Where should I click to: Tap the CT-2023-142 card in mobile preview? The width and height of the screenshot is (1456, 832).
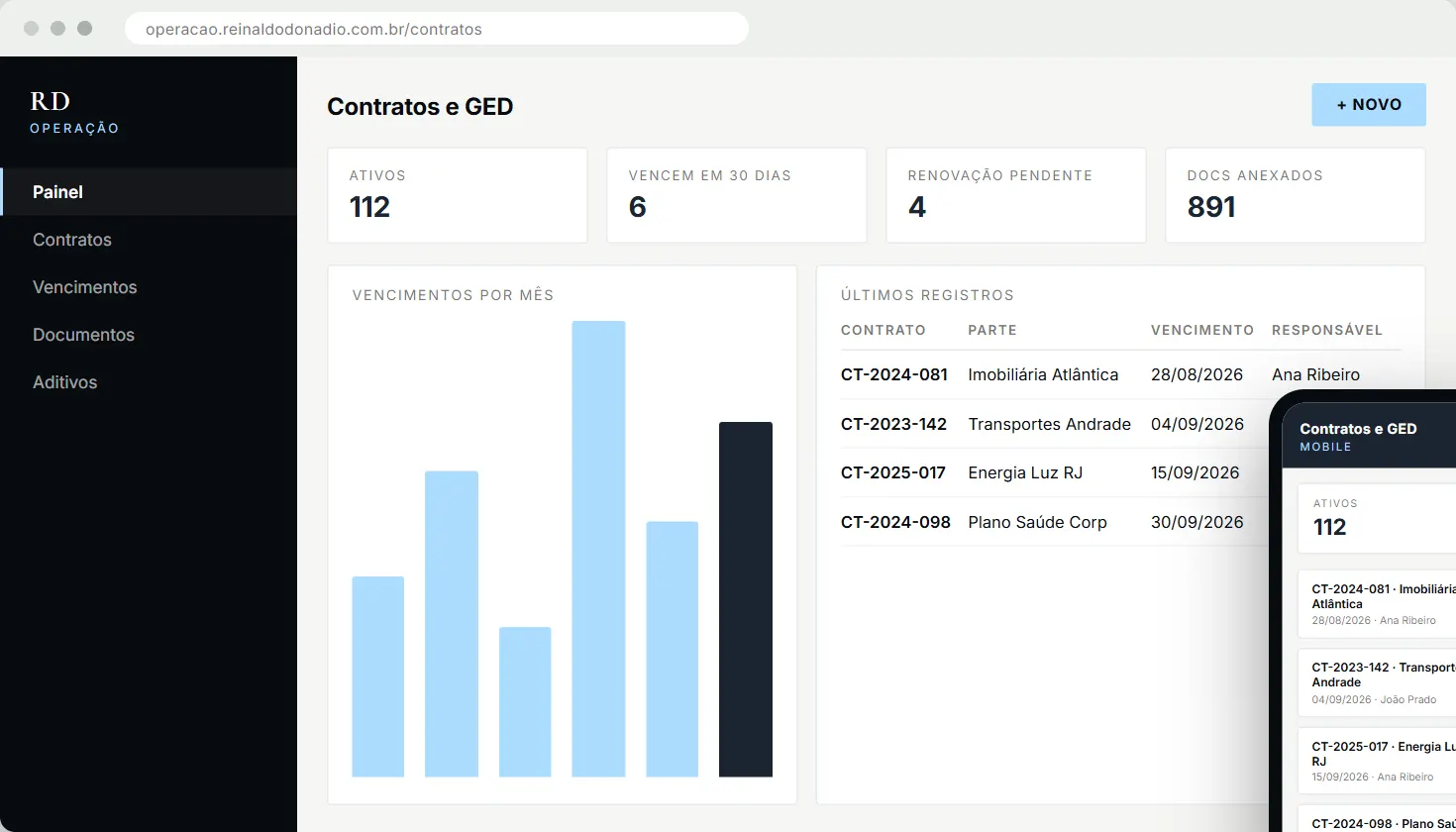(1377, 682)
